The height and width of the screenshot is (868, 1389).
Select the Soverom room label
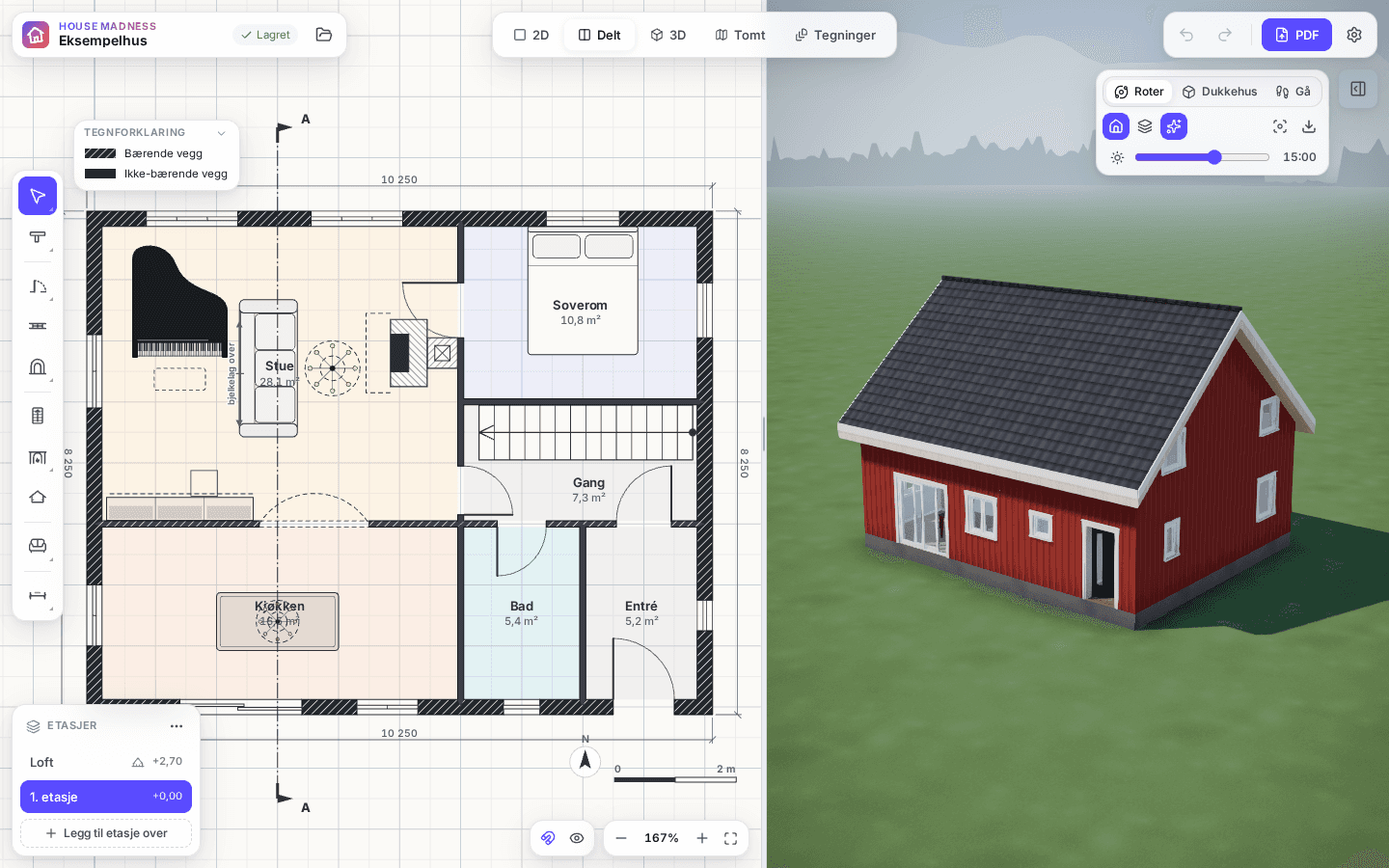(580, 306)
